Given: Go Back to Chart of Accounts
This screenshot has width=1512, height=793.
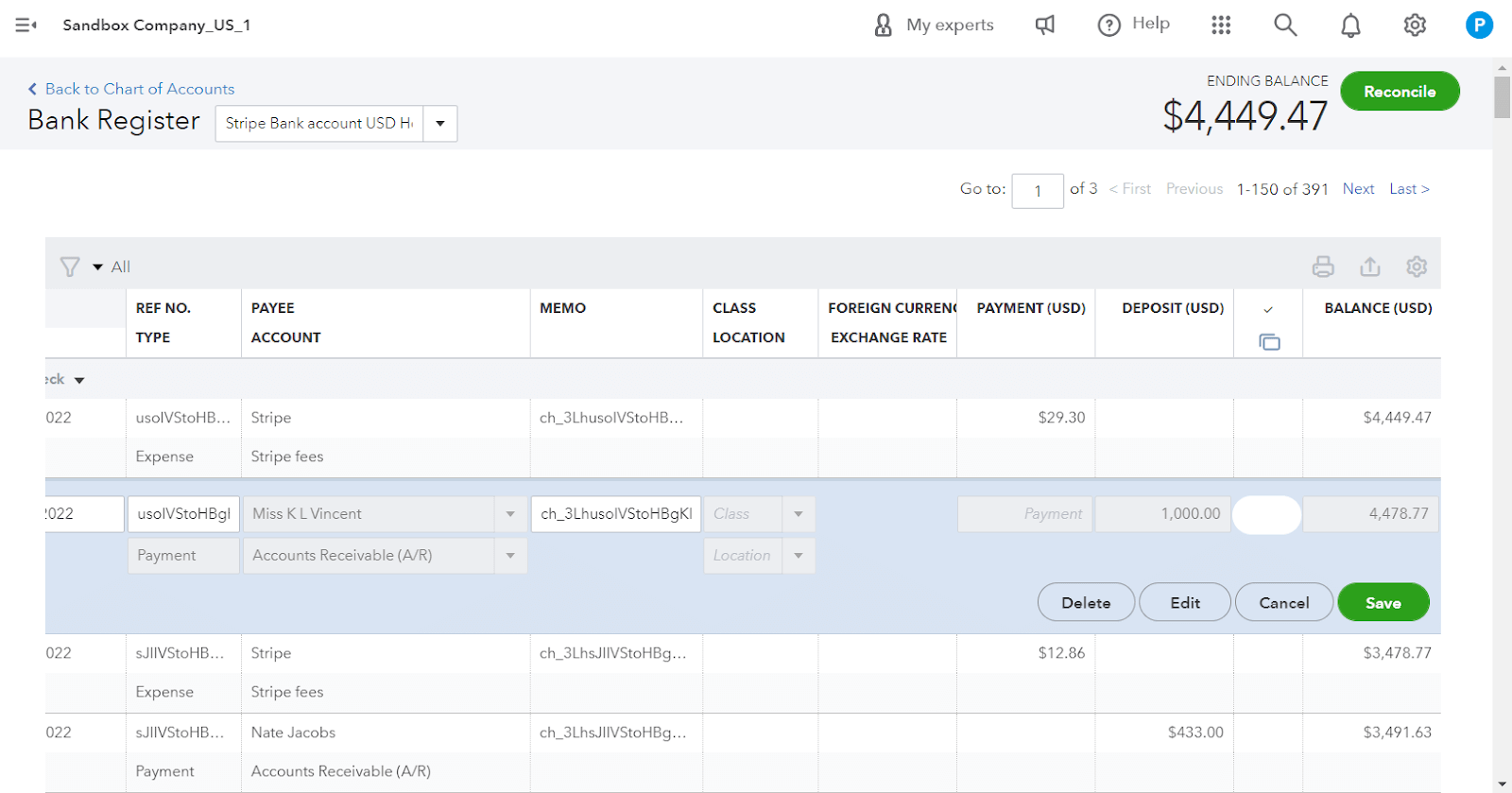Looking at the screenshot, I should pyautogui.click(x=131, y=89).
